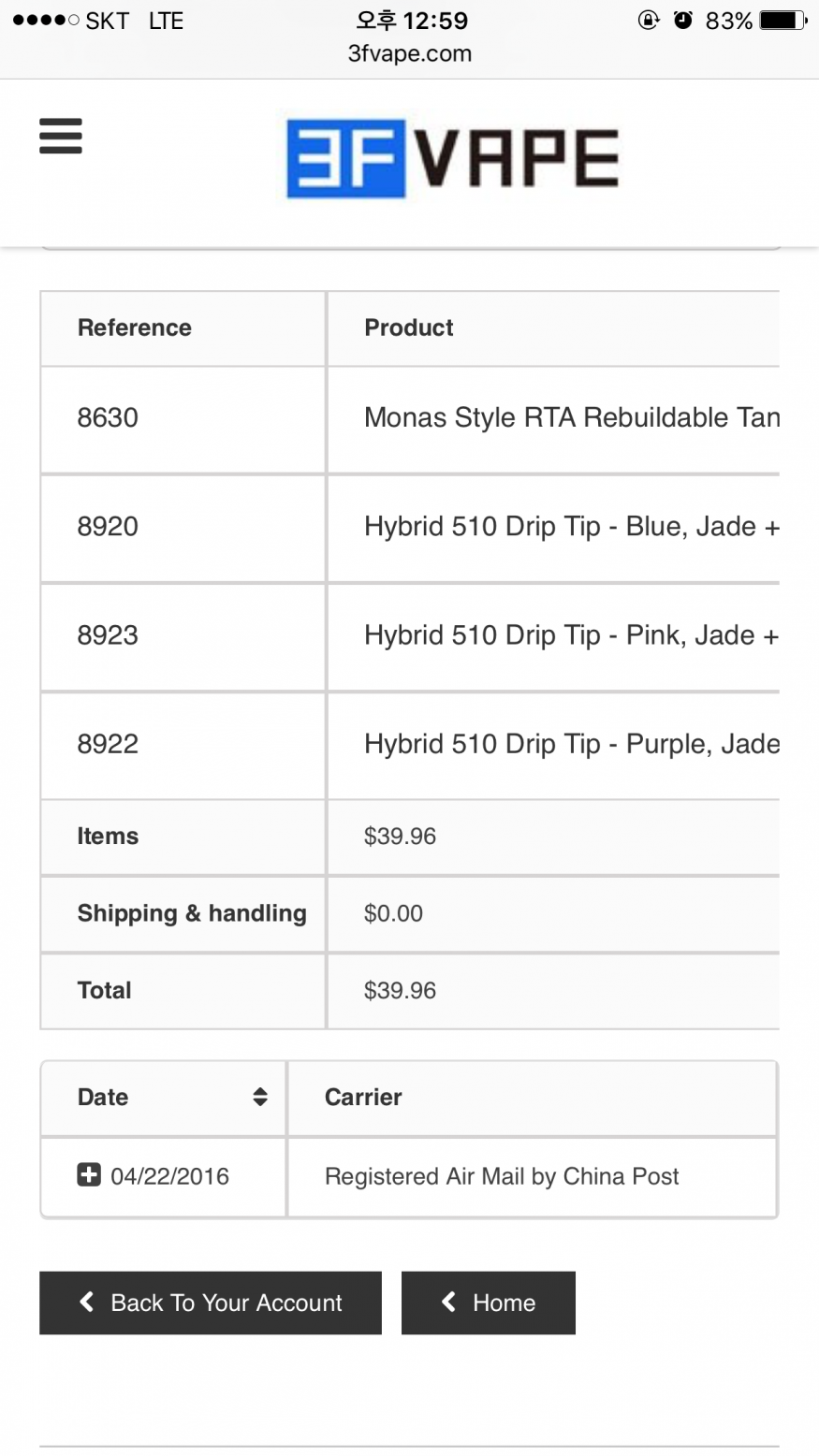819x1456 pixels.
Task: Tap the signal strength dots
Action: [46, 21]
